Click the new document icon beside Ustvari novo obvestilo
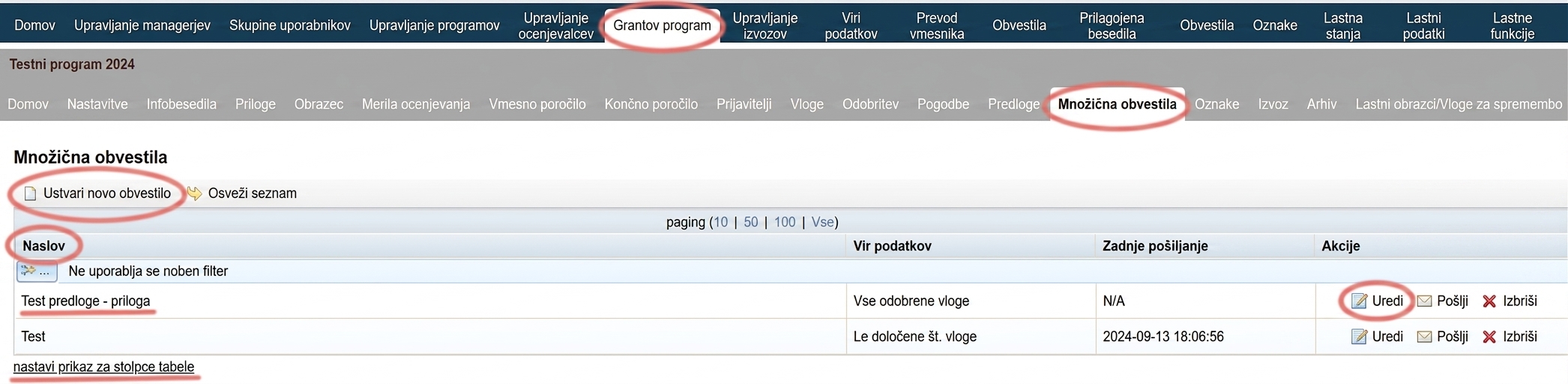 point(30,193)
